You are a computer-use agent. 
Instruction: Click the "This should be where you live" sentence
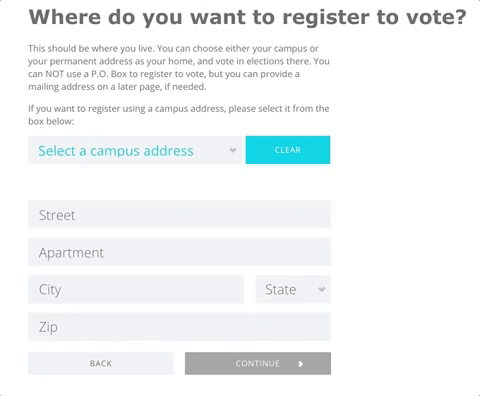(x=91, y=49)
